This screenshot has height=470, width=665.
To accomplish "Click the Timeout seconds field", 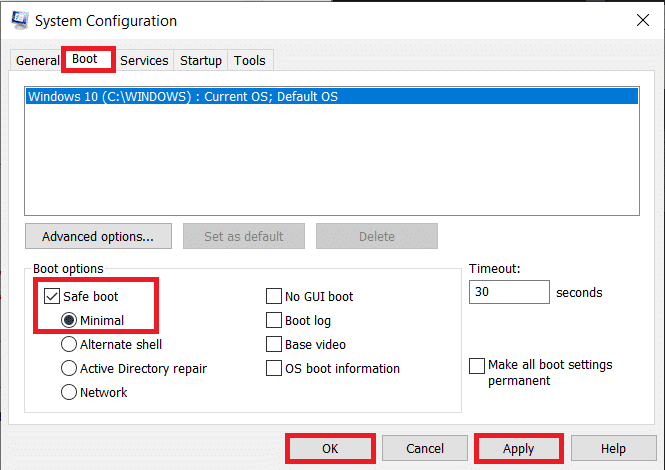I will (x=508, y=293).
